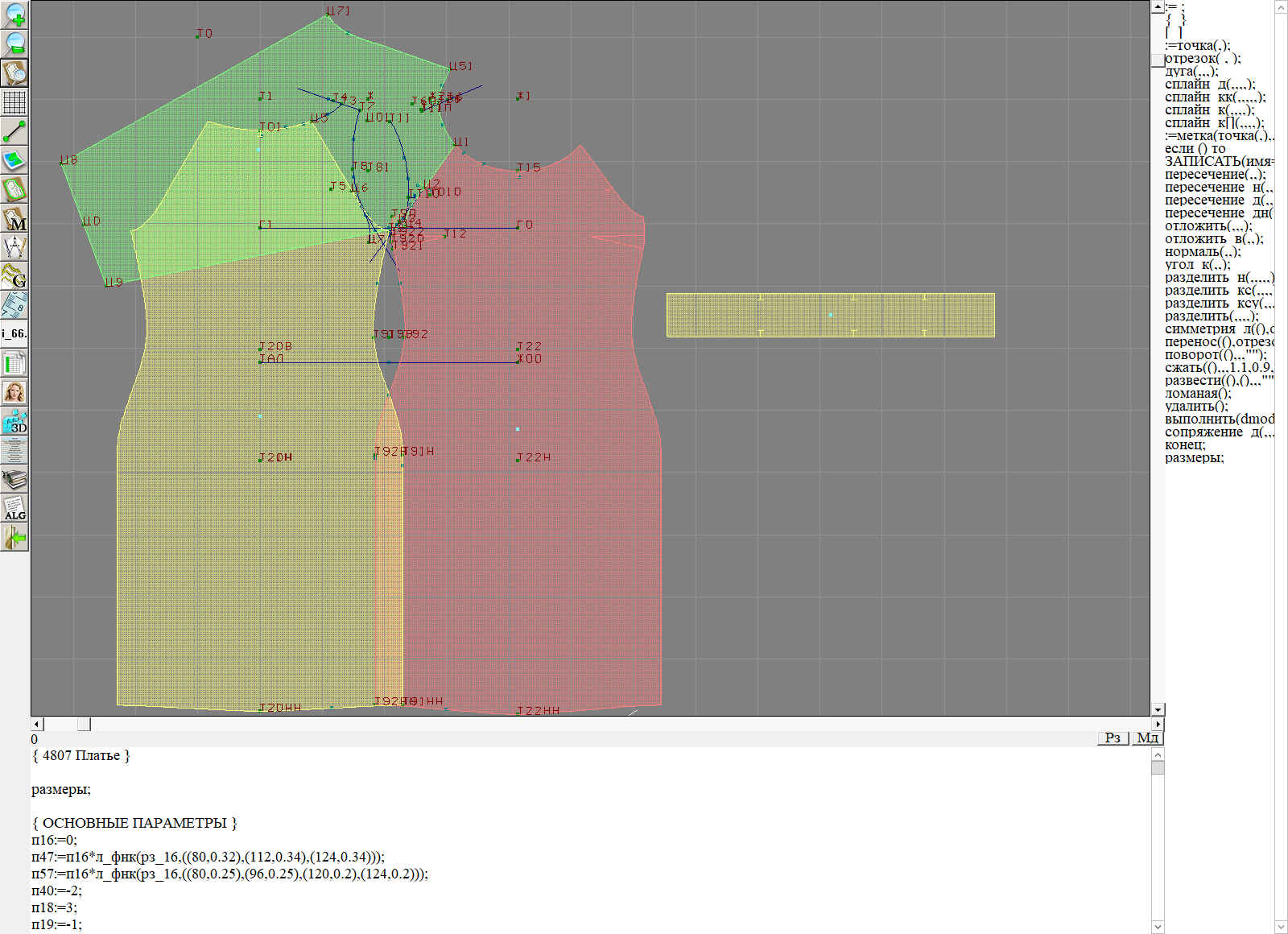
Task: Select the pattern with M icon
Action: coord(14,218)
